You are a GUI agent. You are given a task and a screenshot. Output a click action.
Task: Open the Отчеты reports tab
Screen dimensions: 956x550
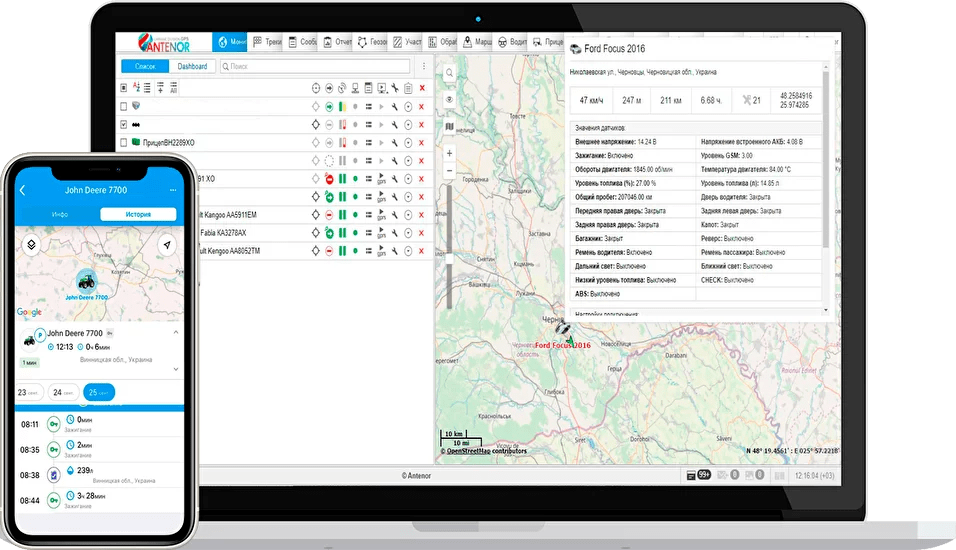click(x=337, y=41)
